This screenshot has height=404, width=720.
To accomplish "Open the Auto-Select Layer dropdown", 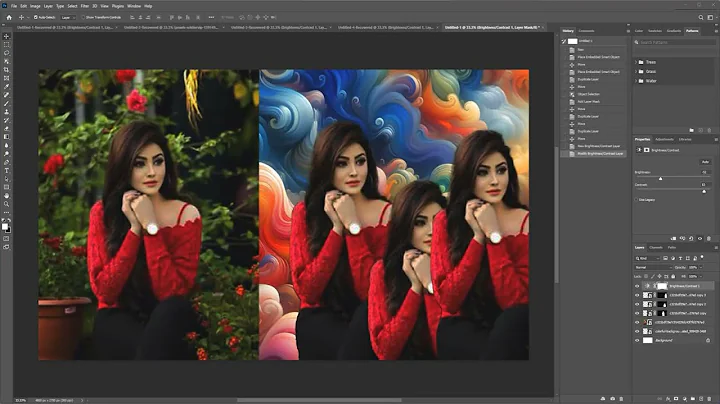I will click(x=68, y=17).
